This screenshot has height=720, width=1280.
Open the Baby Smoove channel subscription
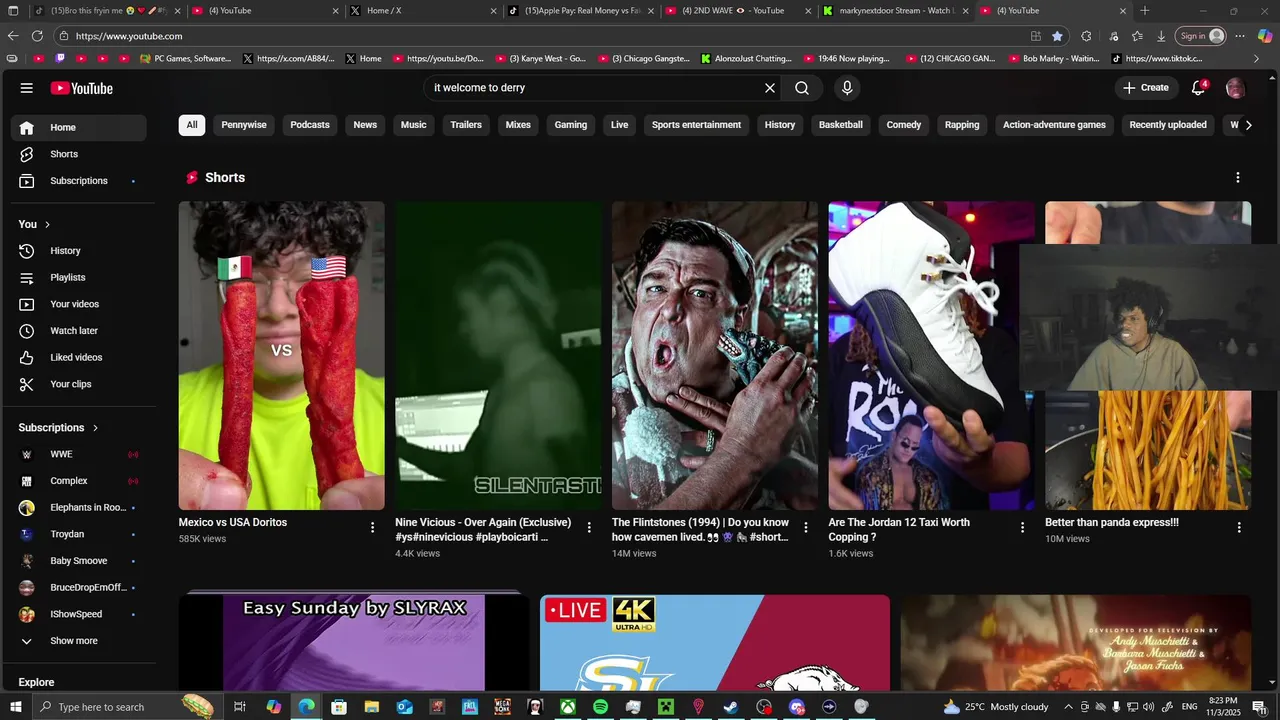(79, 561)
